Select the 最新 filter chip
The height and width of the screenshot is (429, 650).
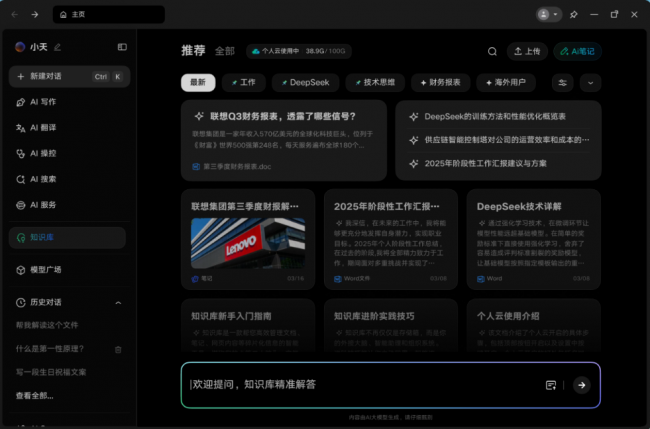(x=198, y=82)
